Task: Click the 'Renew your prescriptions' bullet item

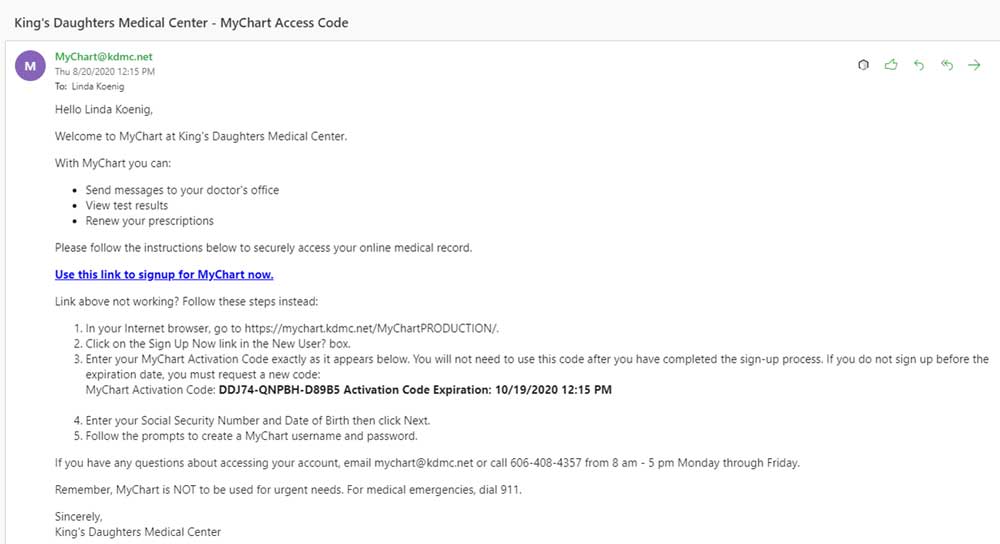Action: (x=149, y=220)
